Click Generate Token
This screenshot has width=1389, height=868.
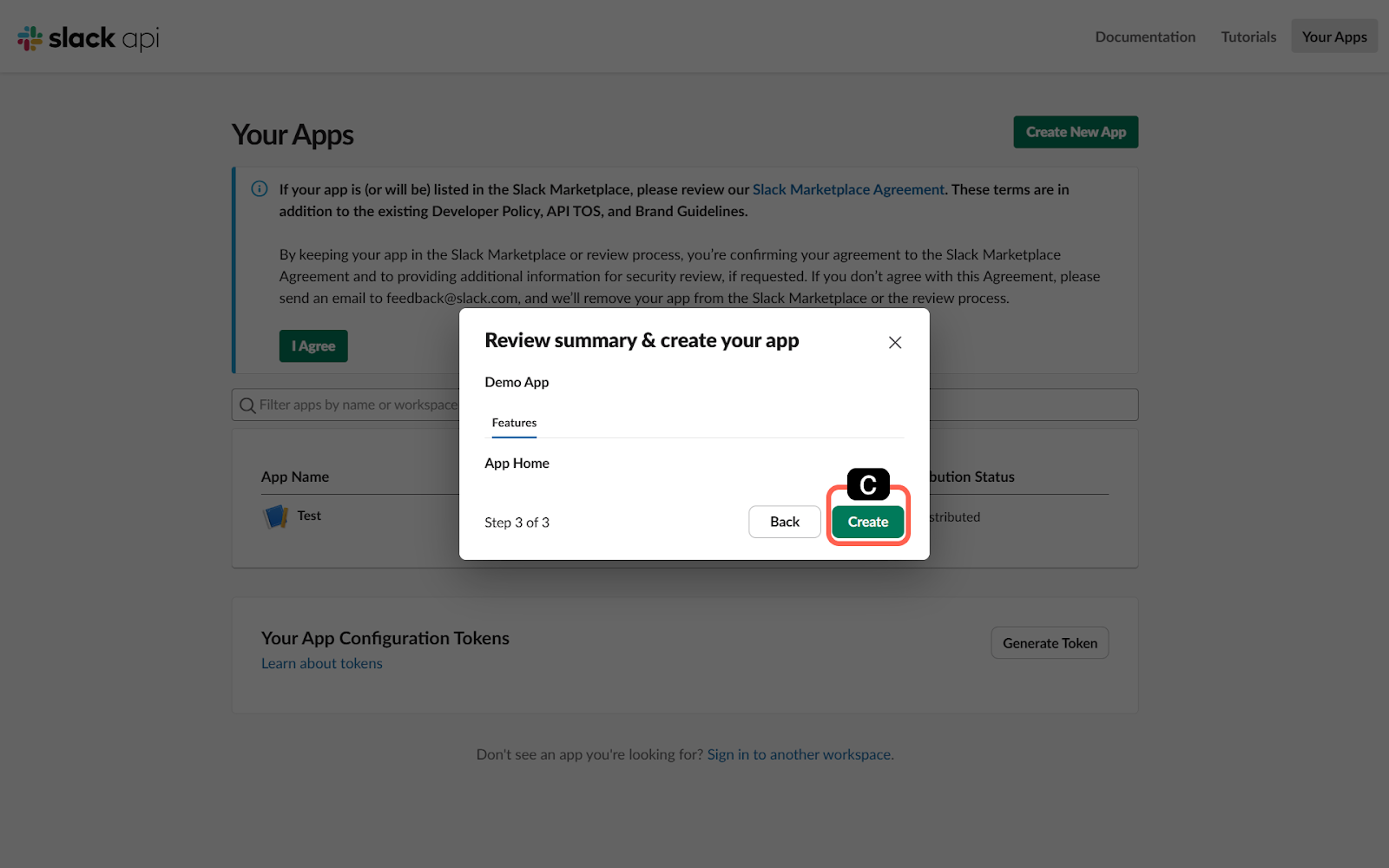click(x=1050, y=643)
